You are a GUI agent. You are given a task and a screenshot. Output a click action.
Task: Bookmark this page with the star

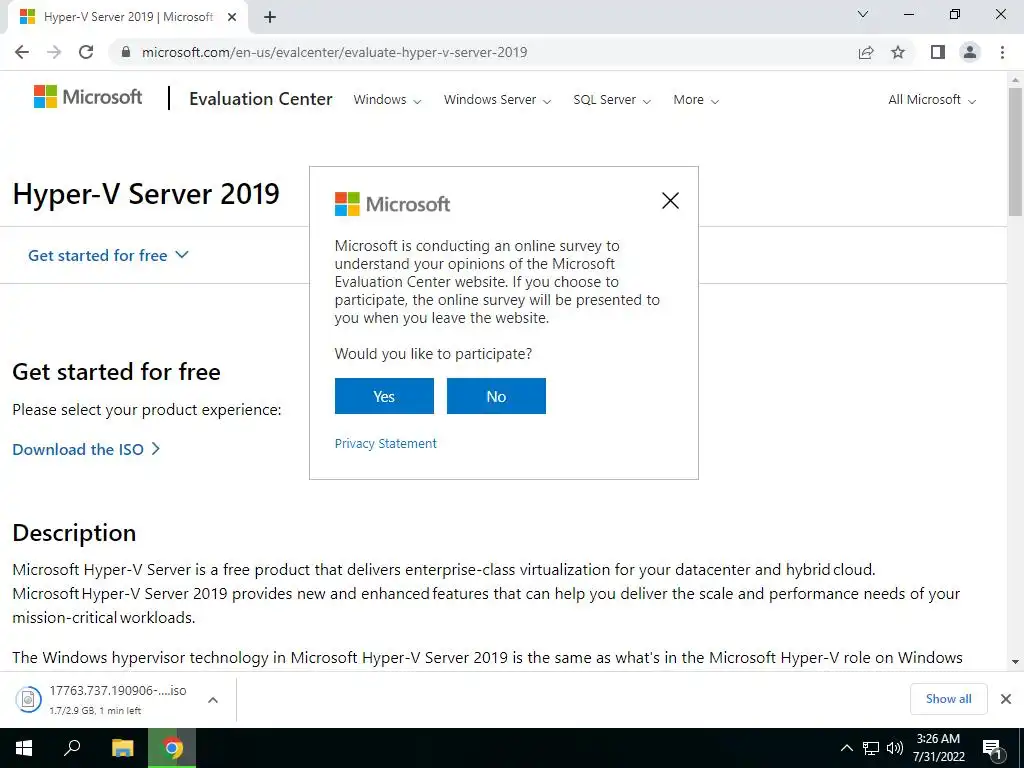point(898,52)
